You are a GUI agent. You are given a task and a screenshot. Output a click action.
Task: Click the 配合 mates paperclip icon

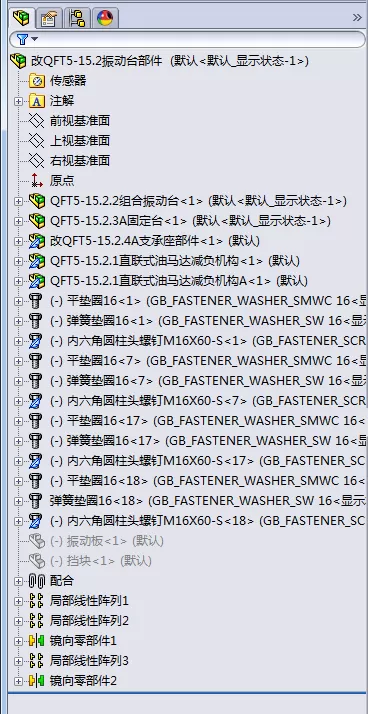click(37, 581)
